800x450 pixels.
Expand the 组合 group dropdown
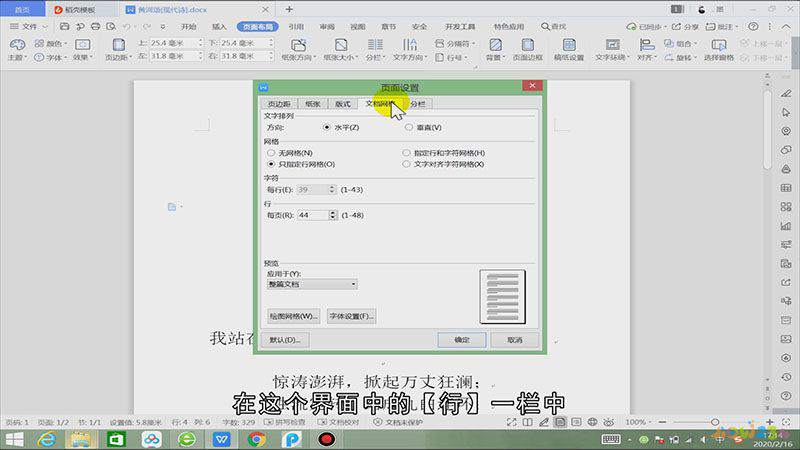pos(695,43)
